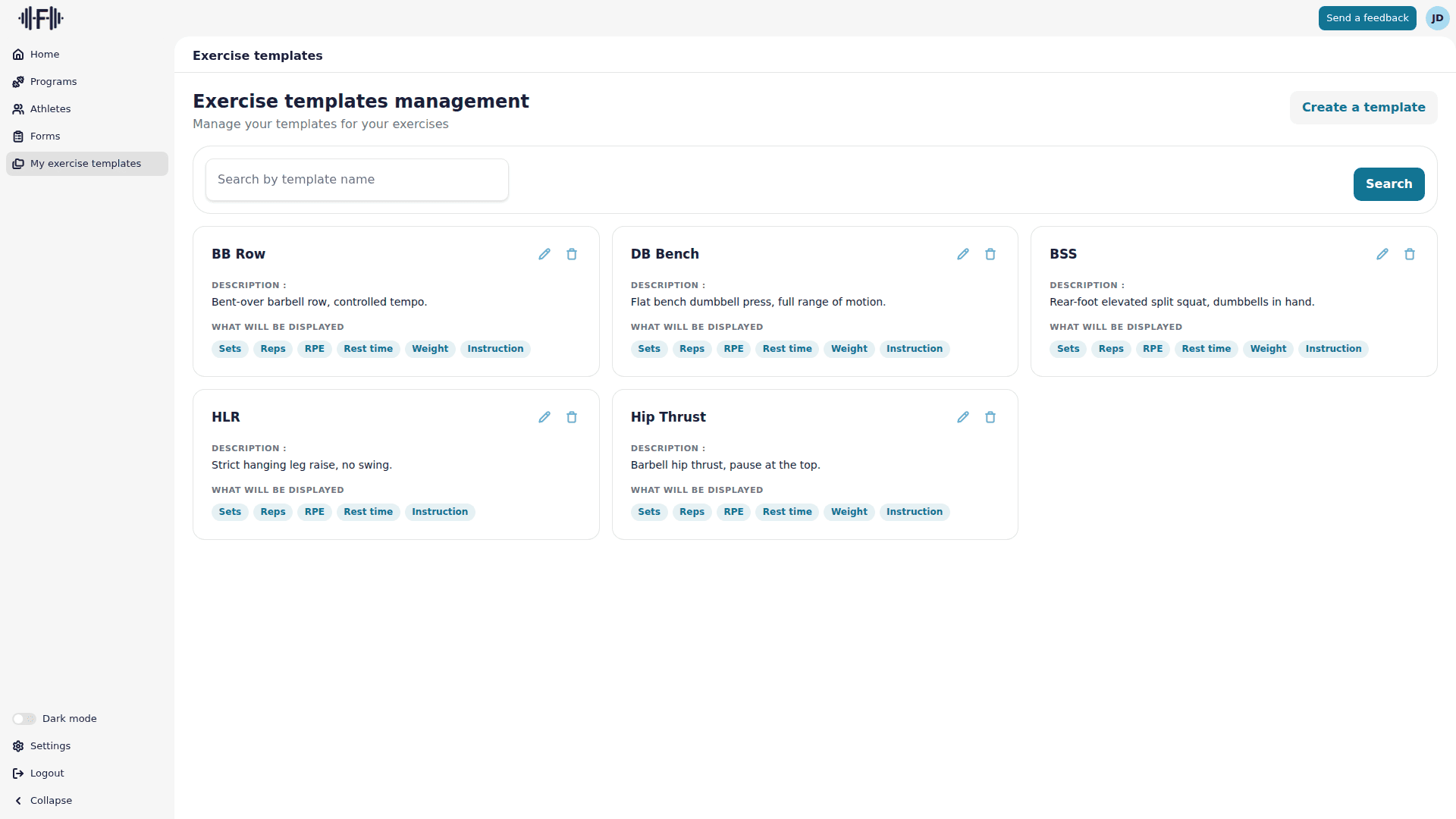Edit the BB Row template
This screenshot has width=1456, height=819.
pyautogui.click(x=544, y=254)
